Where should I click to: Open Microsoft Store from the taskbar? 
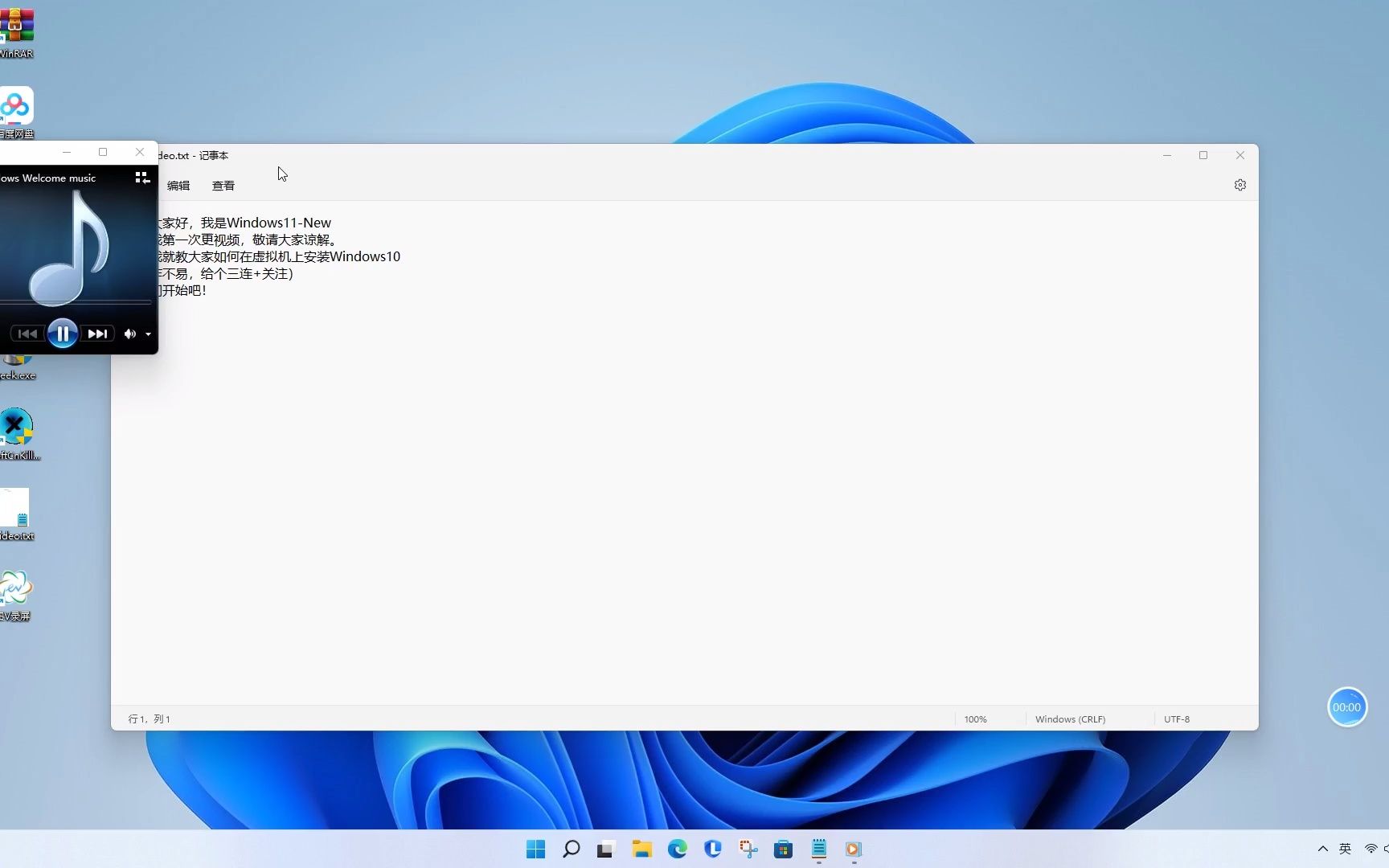[x=782, y=848]
